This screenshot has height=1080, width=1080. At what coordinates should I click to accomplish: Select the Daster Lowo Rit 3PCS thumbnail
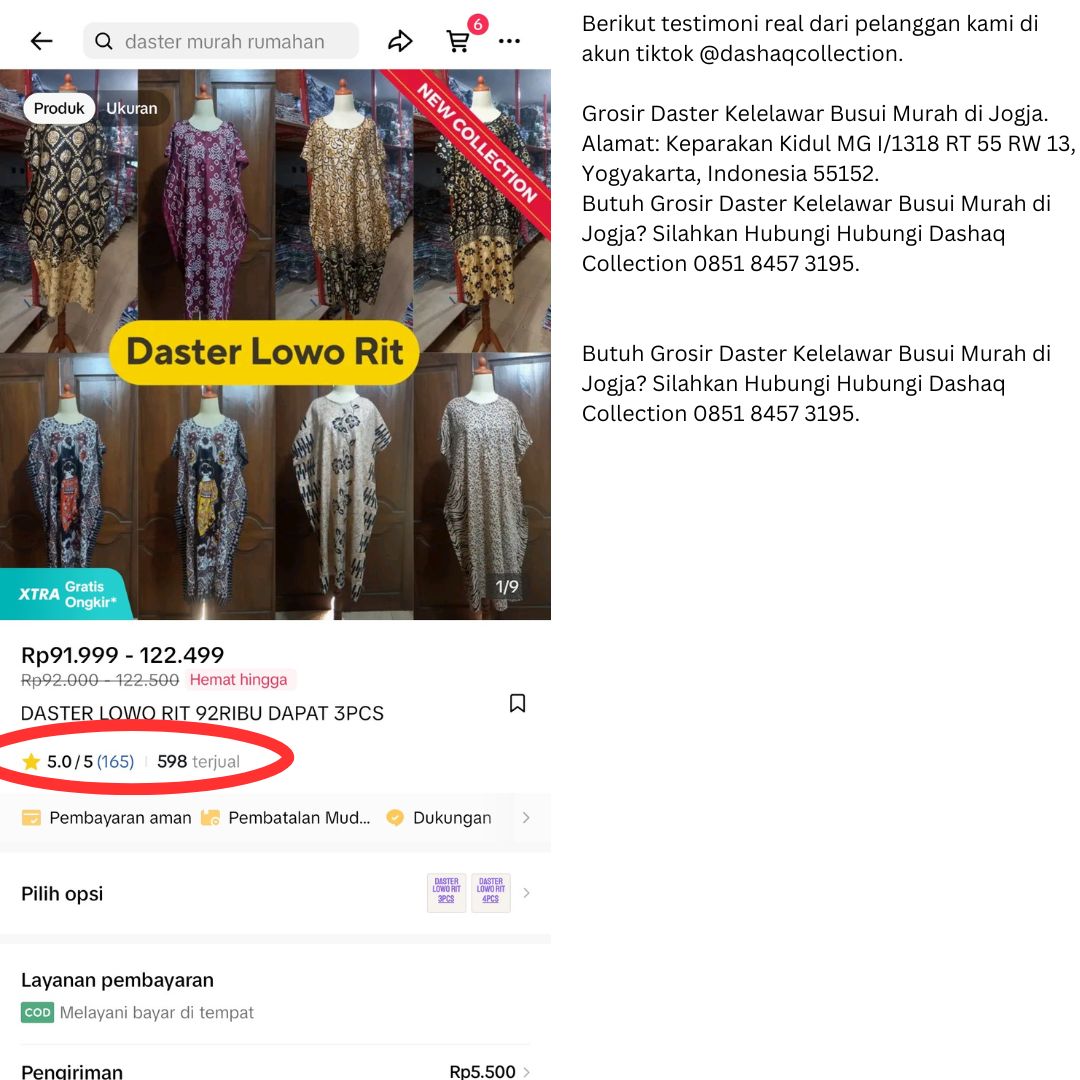(x=446, y=893)
